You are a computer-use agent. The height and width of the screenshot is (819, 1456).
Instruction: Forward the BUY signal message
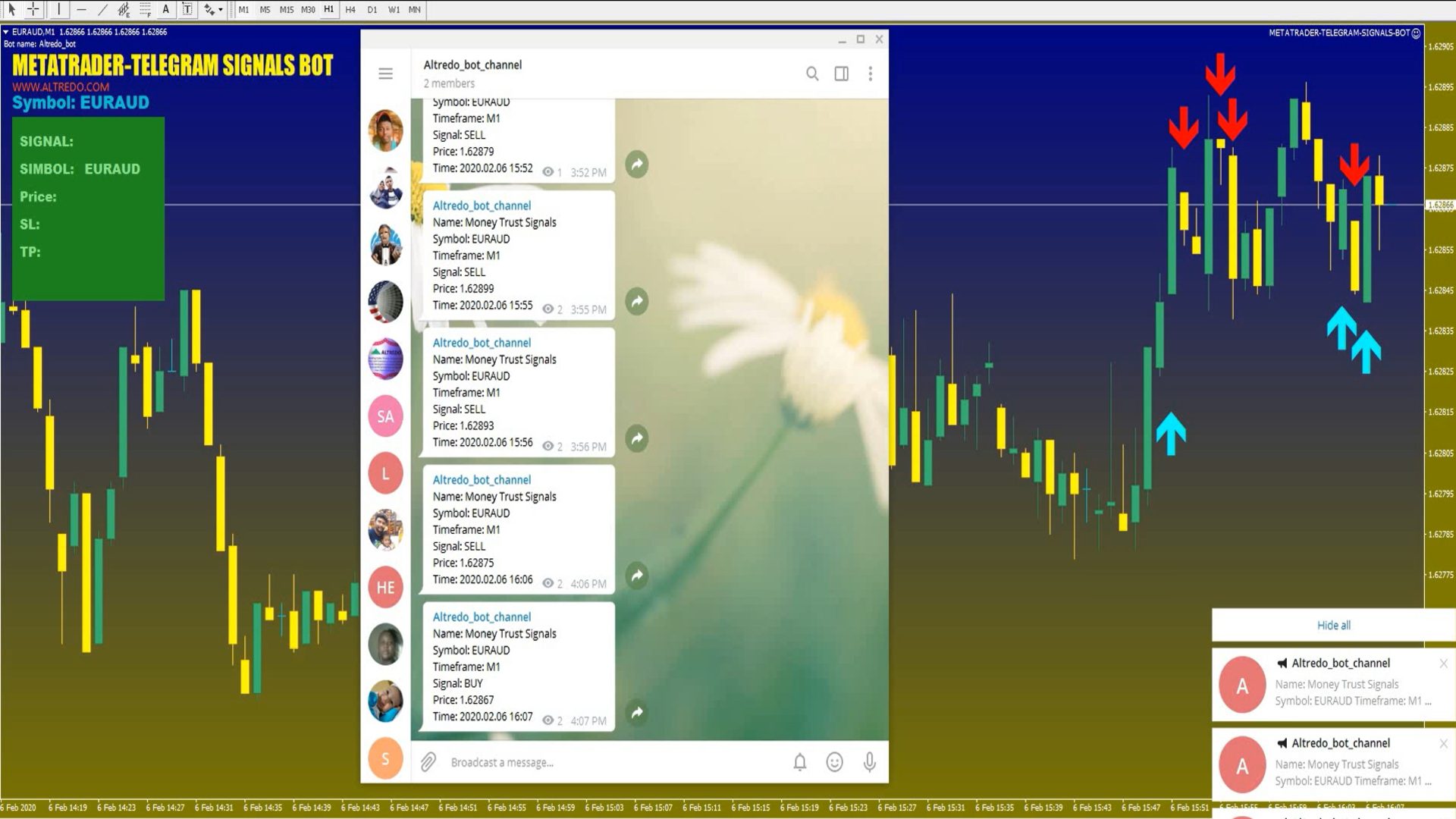pyautogui.click(x=637, y=712)
